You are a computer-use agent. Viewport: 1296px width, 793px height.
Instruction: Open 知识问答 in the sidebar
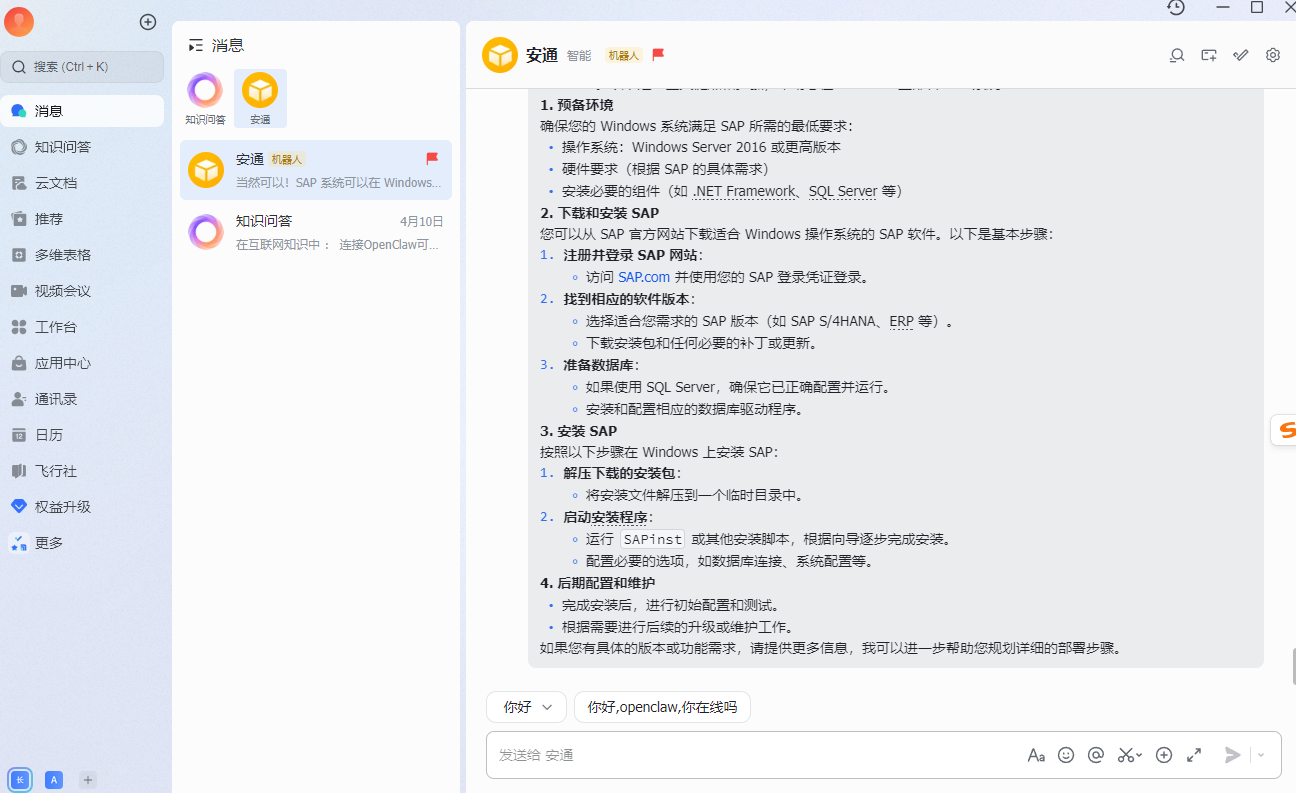pyautogui.click(x=83, y=147)
